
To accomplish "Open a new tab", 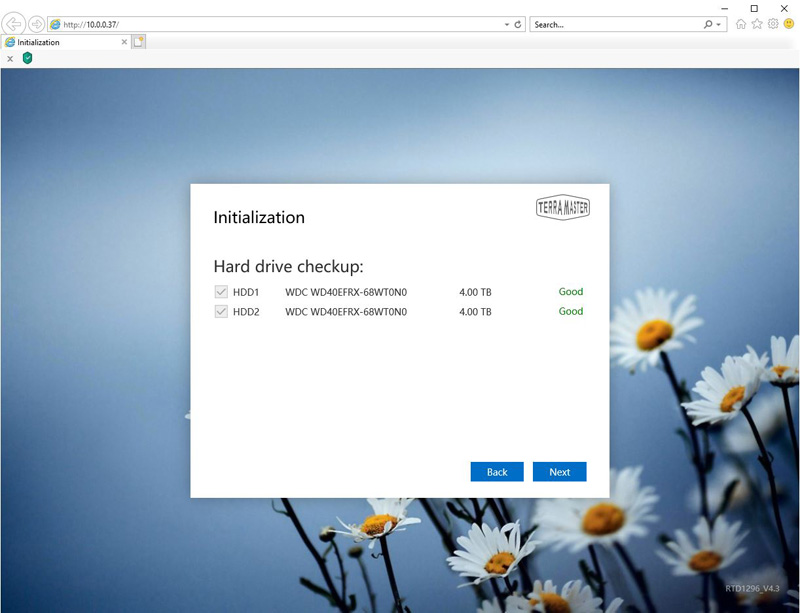I will pyautogui.click(x=139, y=42).
